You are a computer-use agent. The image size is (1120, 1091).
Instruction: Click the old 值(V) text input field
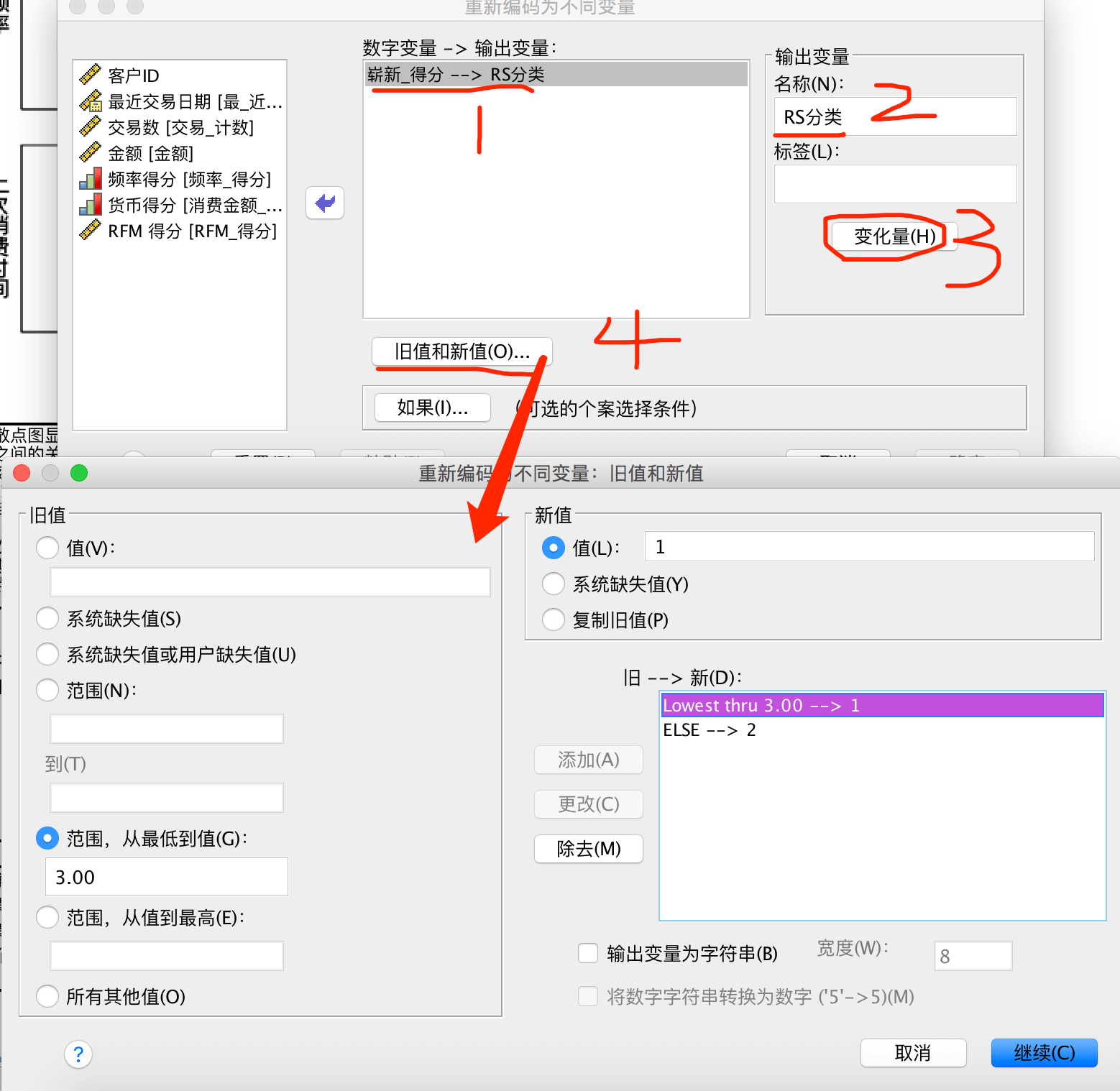[x=270, y=582]
